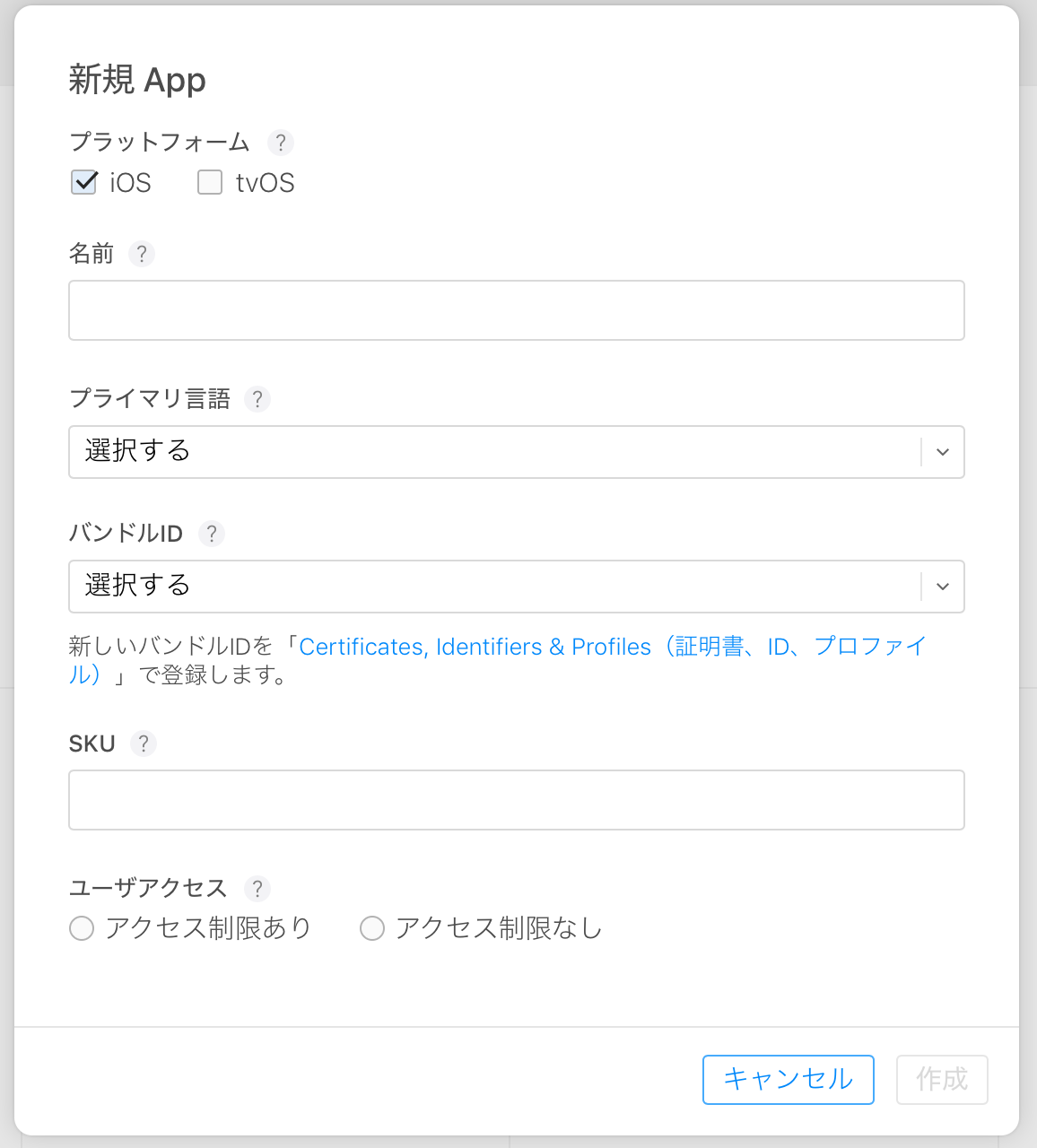Open the プライマリ言語 help tooltip

(257, 399)
